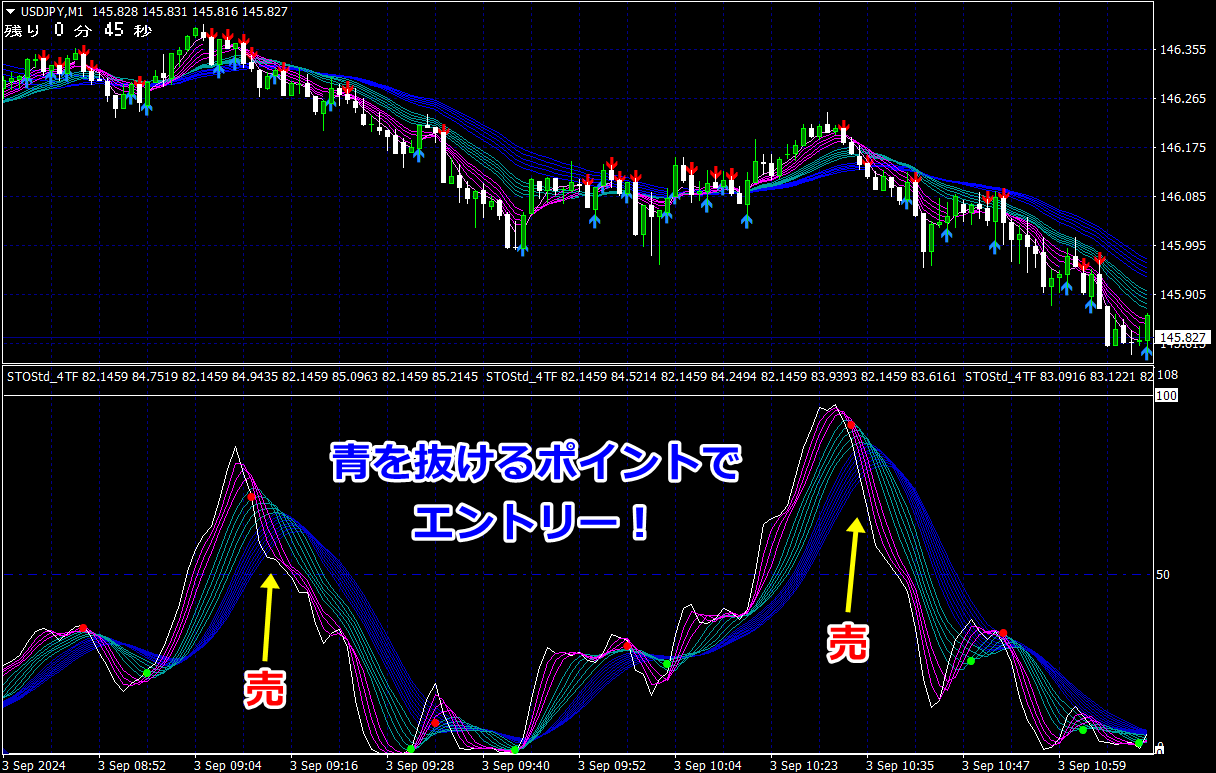Select the エントリー！ annotation text
Image resolution: width=1216 pixels, height=773 pixels.
[530, 521]
